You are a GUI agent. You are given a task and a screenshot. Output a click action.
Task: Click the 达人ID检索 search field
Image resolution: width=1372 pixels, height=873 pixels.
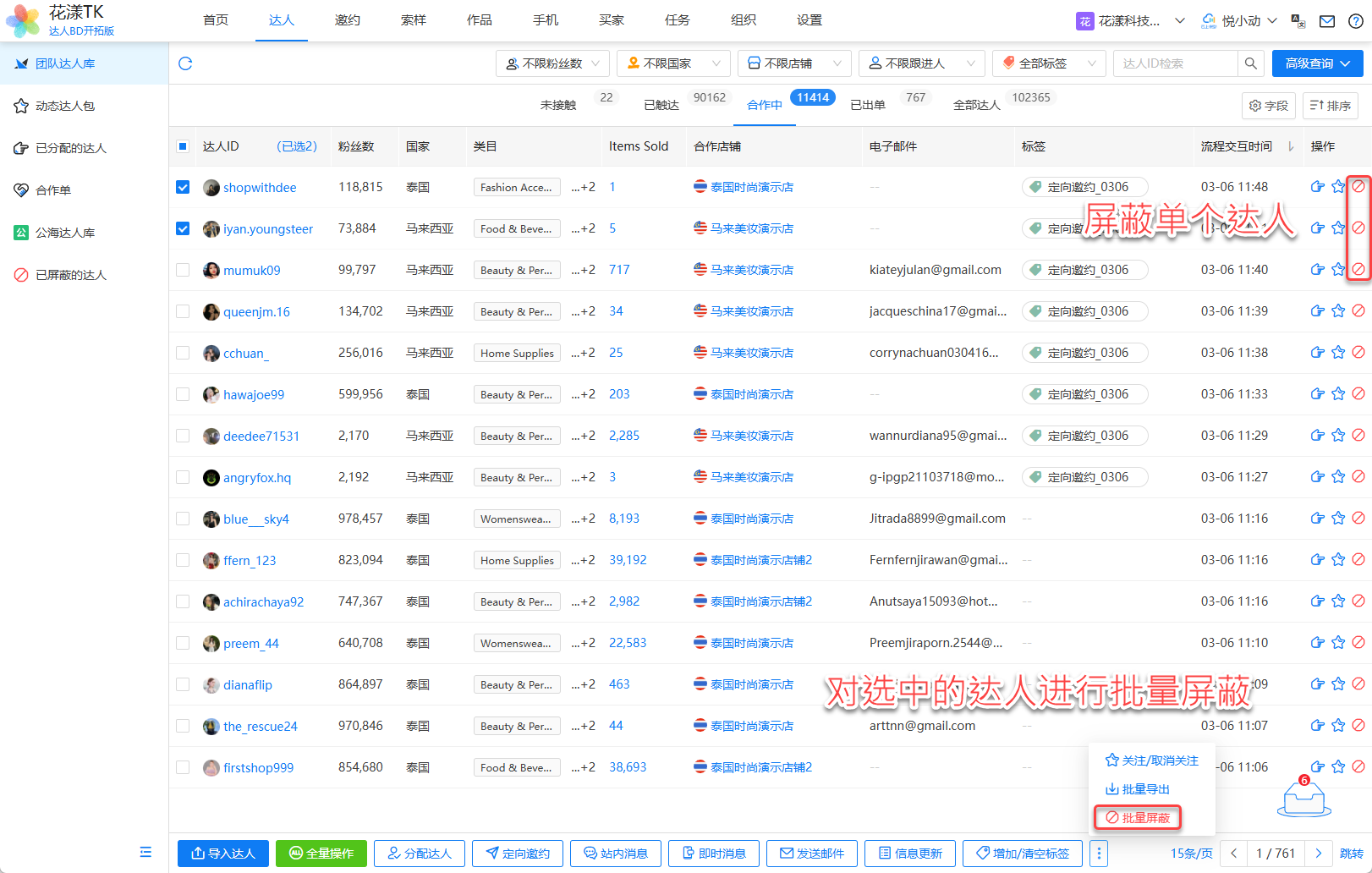tap(1176, 63)
